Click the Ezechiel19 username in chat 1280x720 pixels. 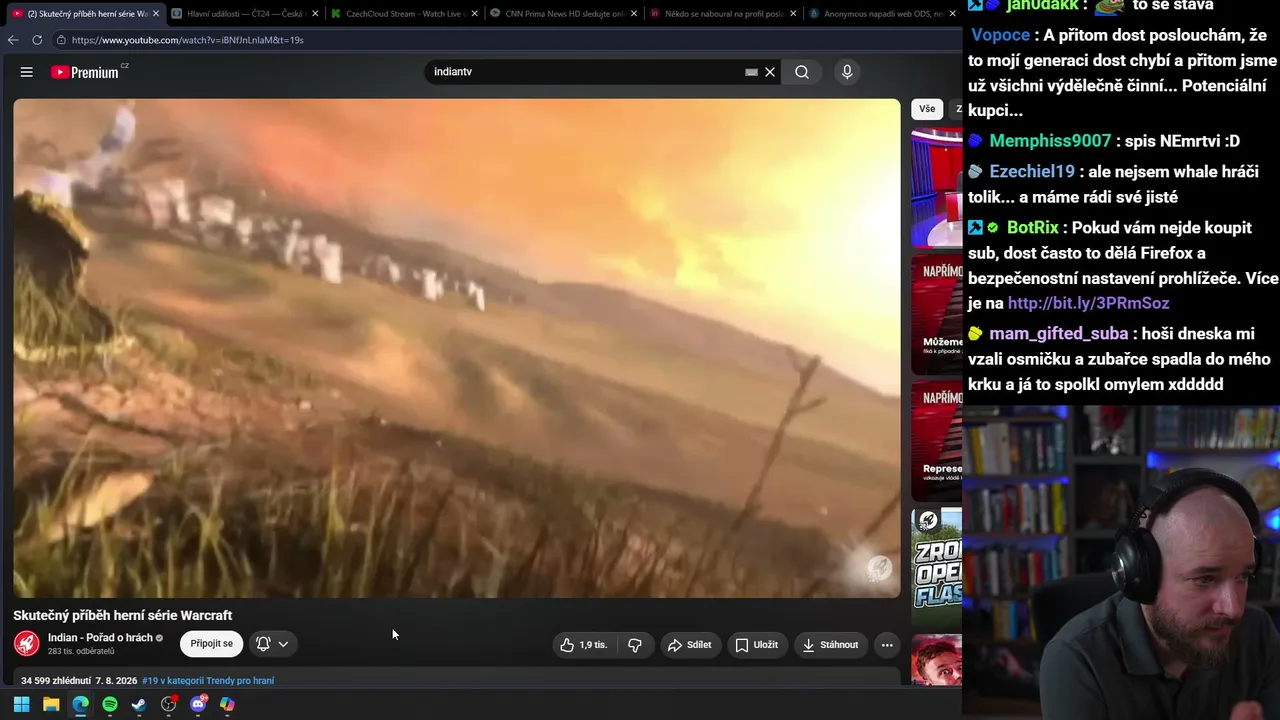pyautogui.click(x=1032, y=172)
